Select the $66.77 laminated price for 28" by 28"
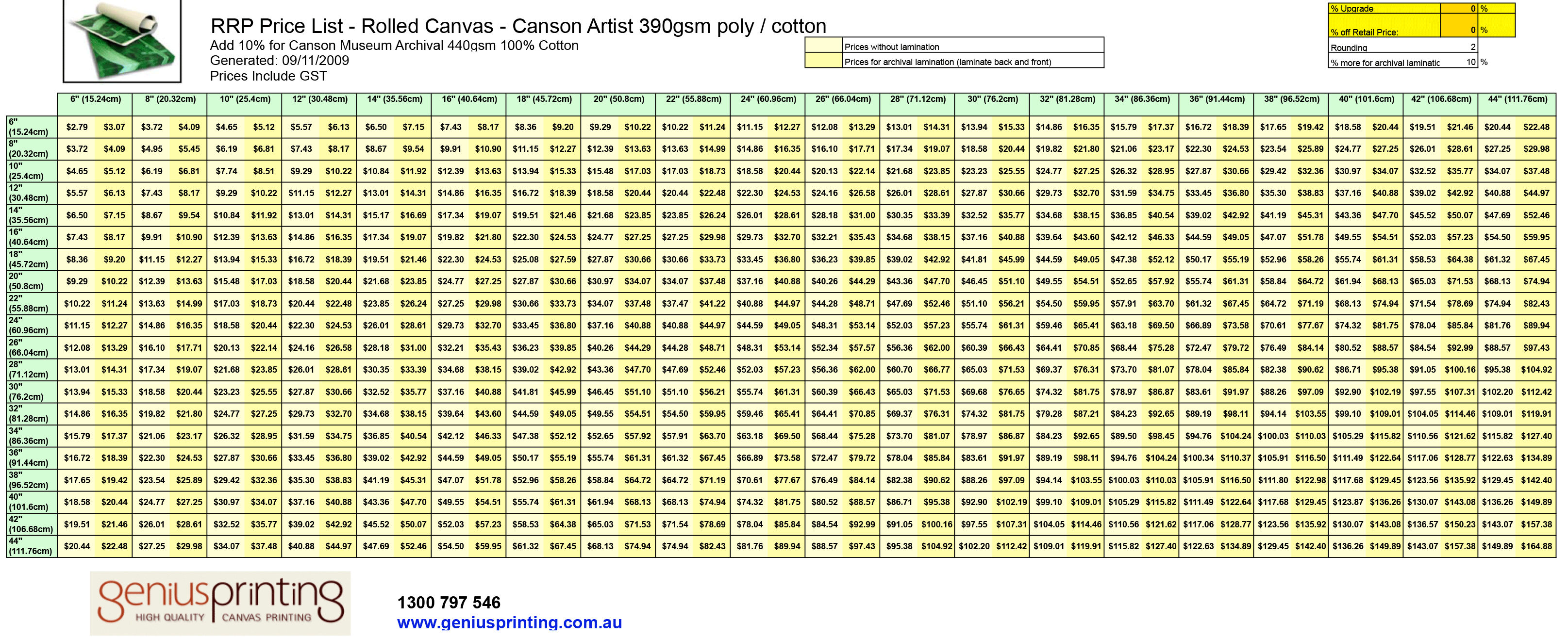The width and height of the screenshot is (1568, 638). [936, 370]
